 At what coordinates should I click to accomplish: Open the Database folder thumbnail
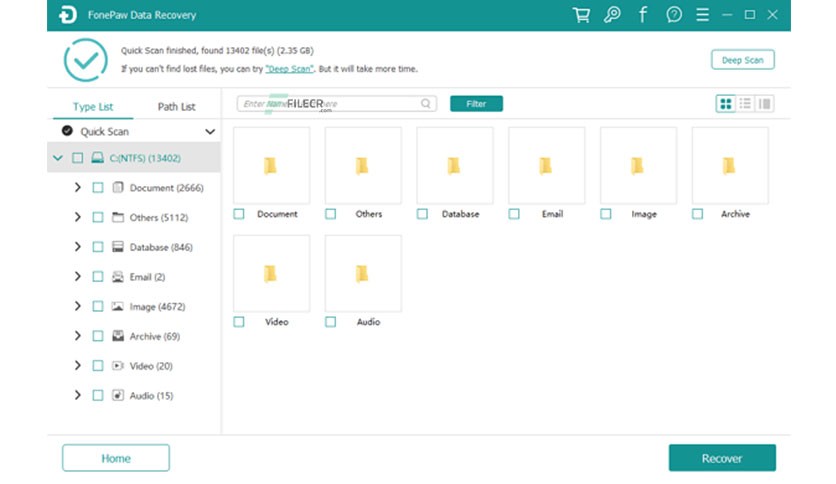point(455,165)
